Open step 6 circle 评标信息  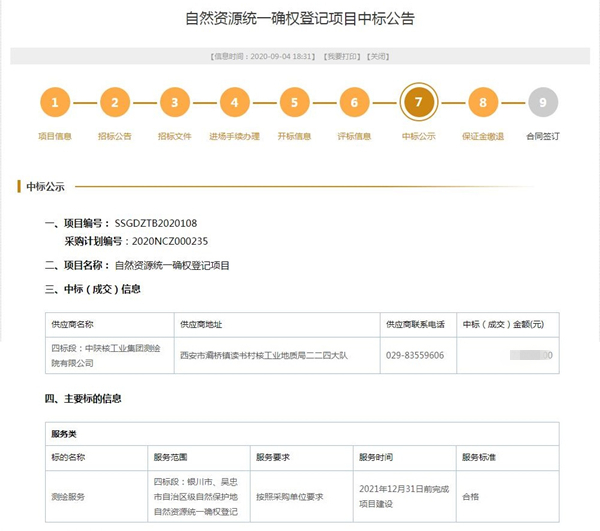pyautogui.click(x=354, y=102)
